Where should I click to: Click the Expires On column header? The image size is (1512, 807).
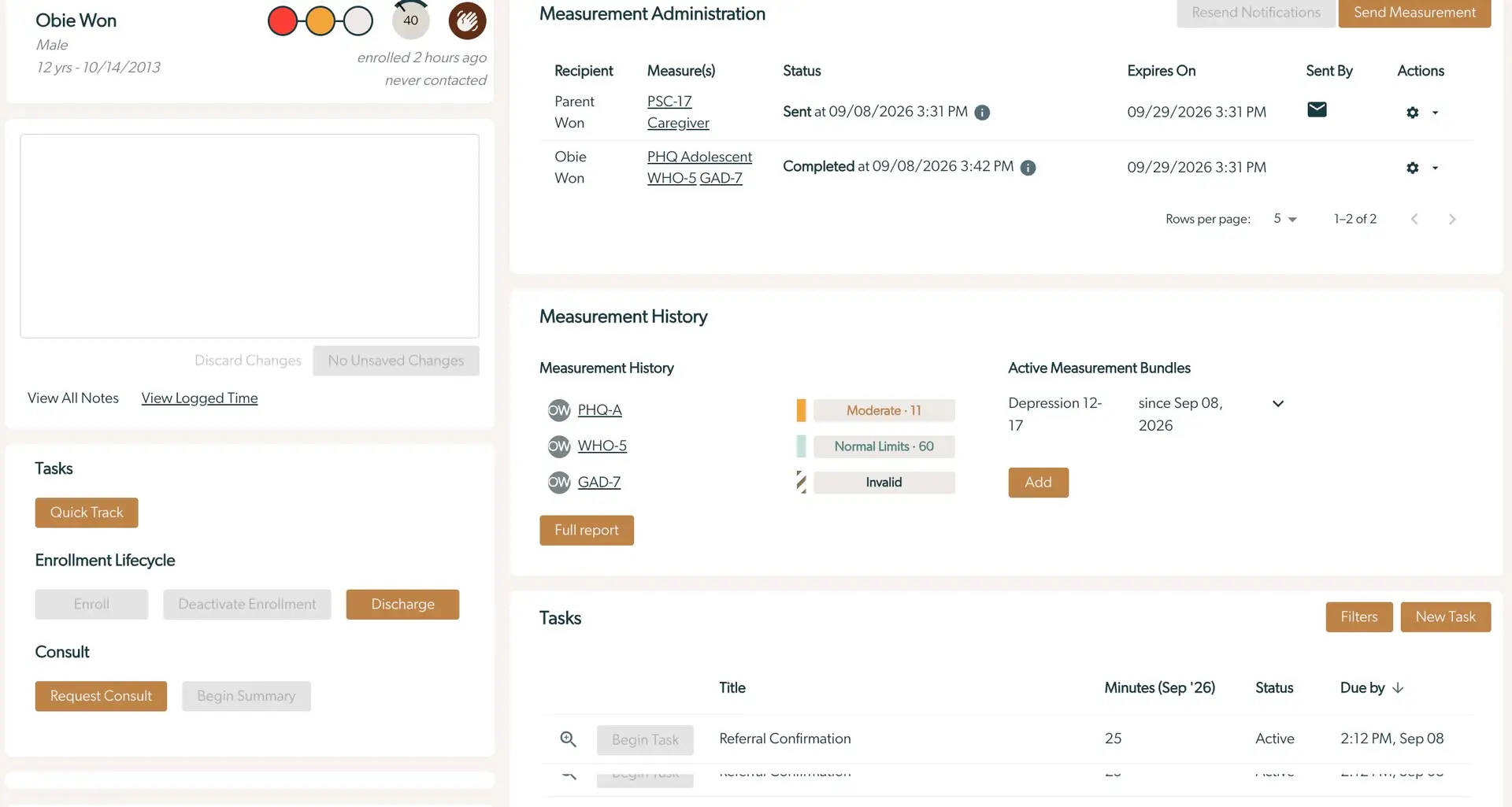coord(1161,71)
